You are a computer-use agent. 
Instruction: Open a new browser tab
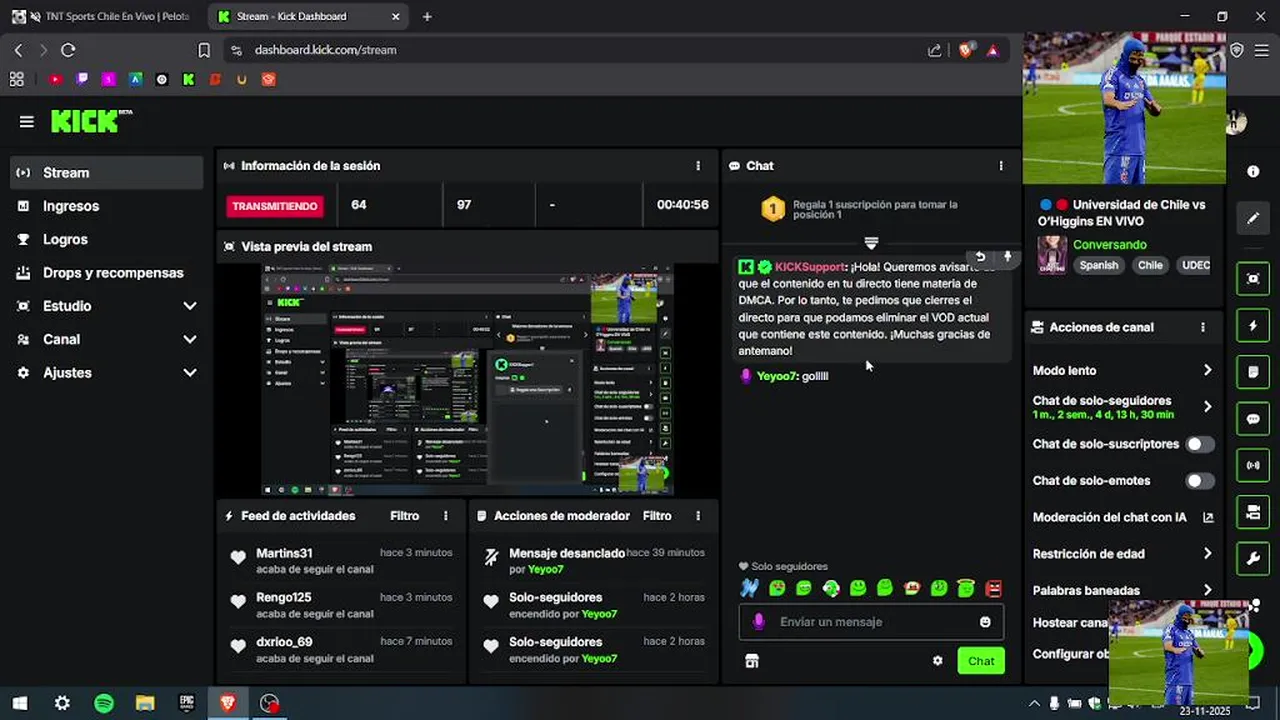coord(427,17)
